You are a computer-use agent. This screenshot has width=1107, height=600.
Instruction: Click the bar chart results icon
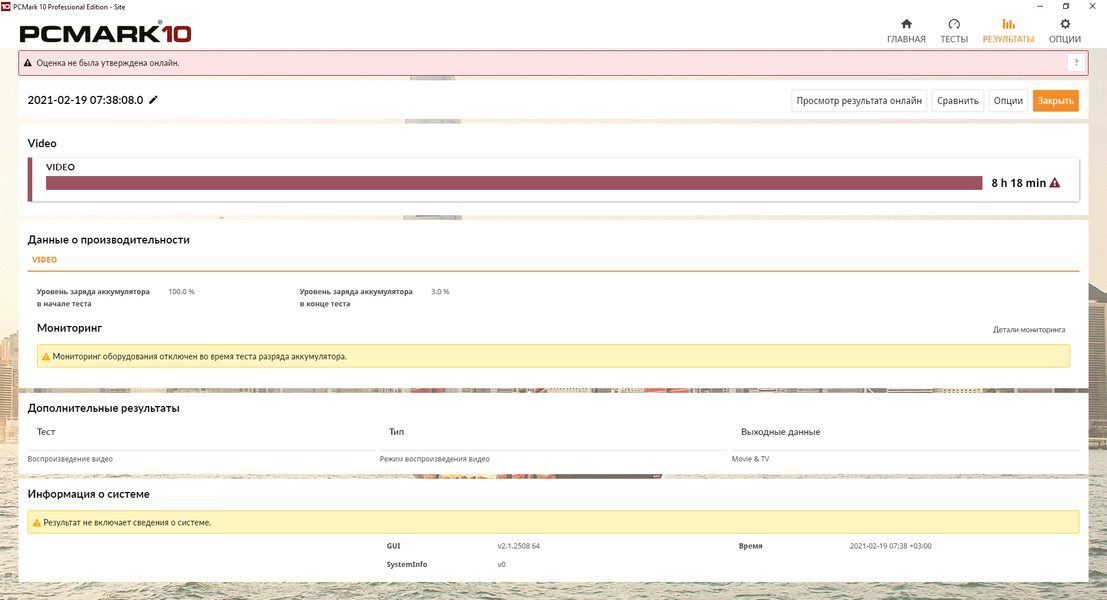[1008, 24]
